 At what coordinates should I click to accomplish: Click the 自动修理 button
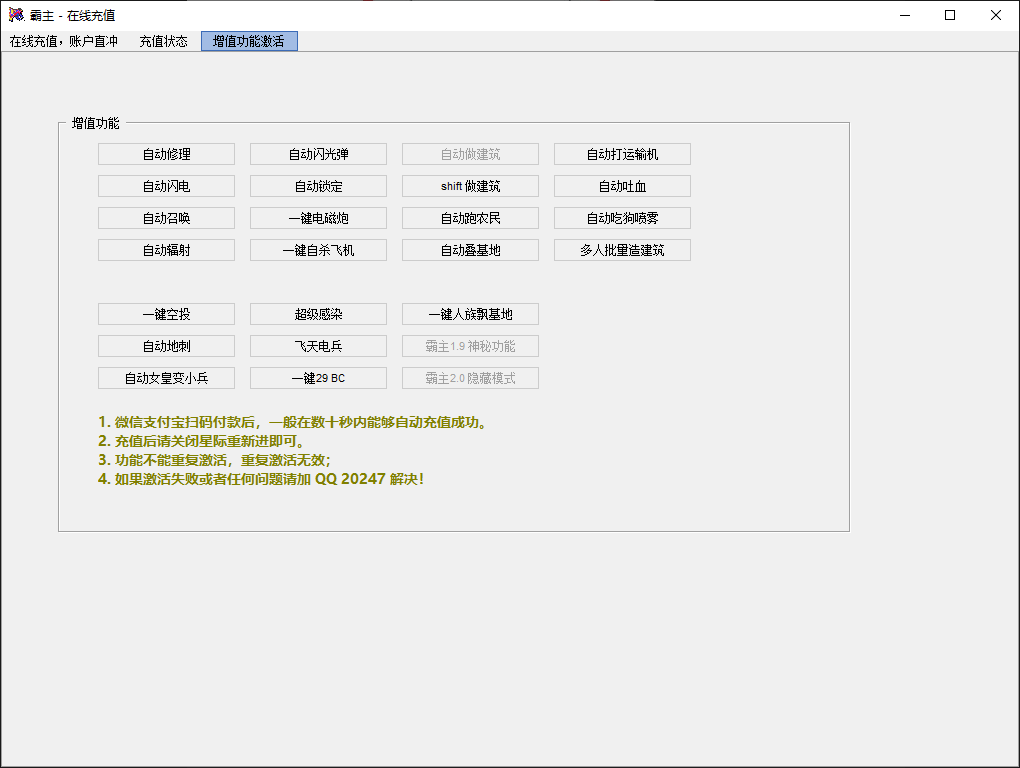click(166, 154)
